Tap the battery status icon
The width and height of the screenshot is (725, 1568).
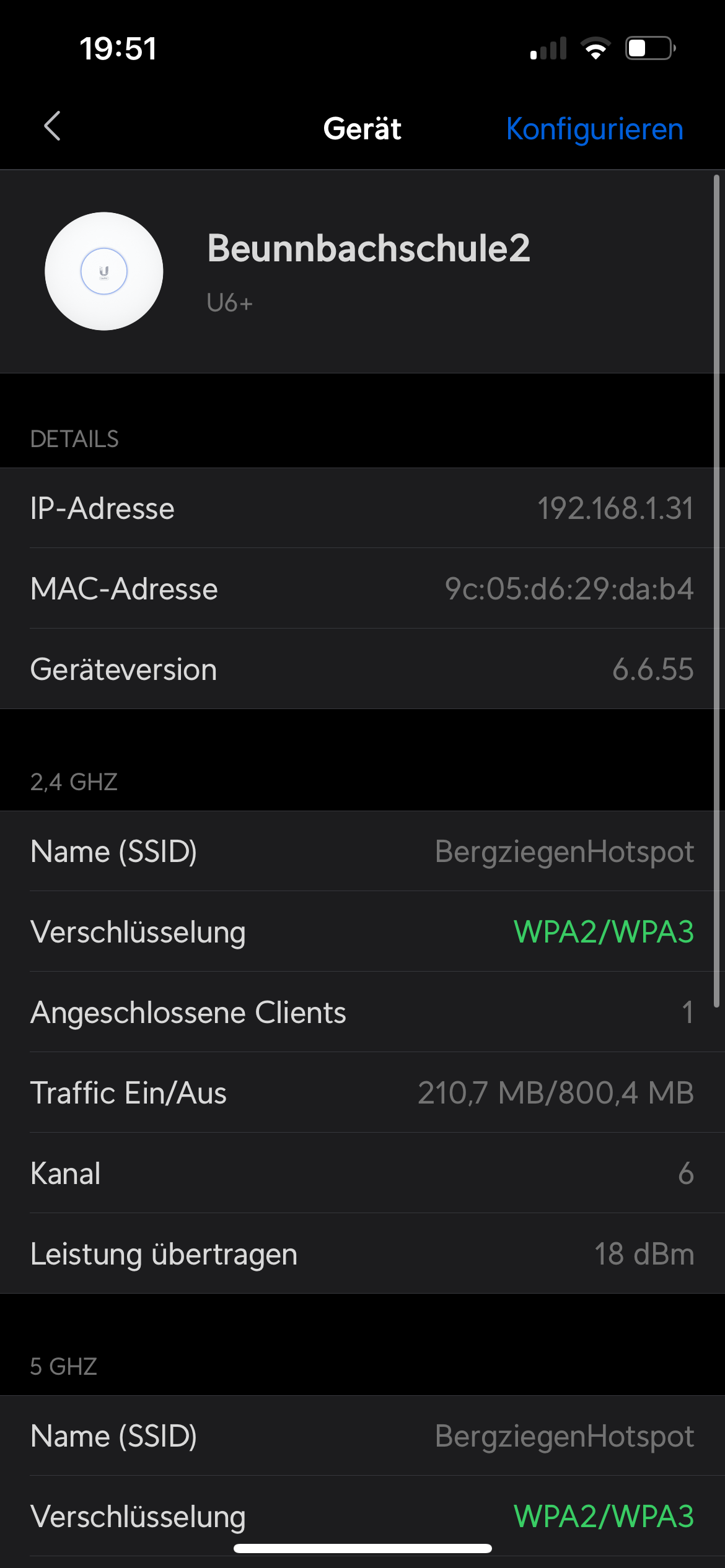click(x=651, y=48)
